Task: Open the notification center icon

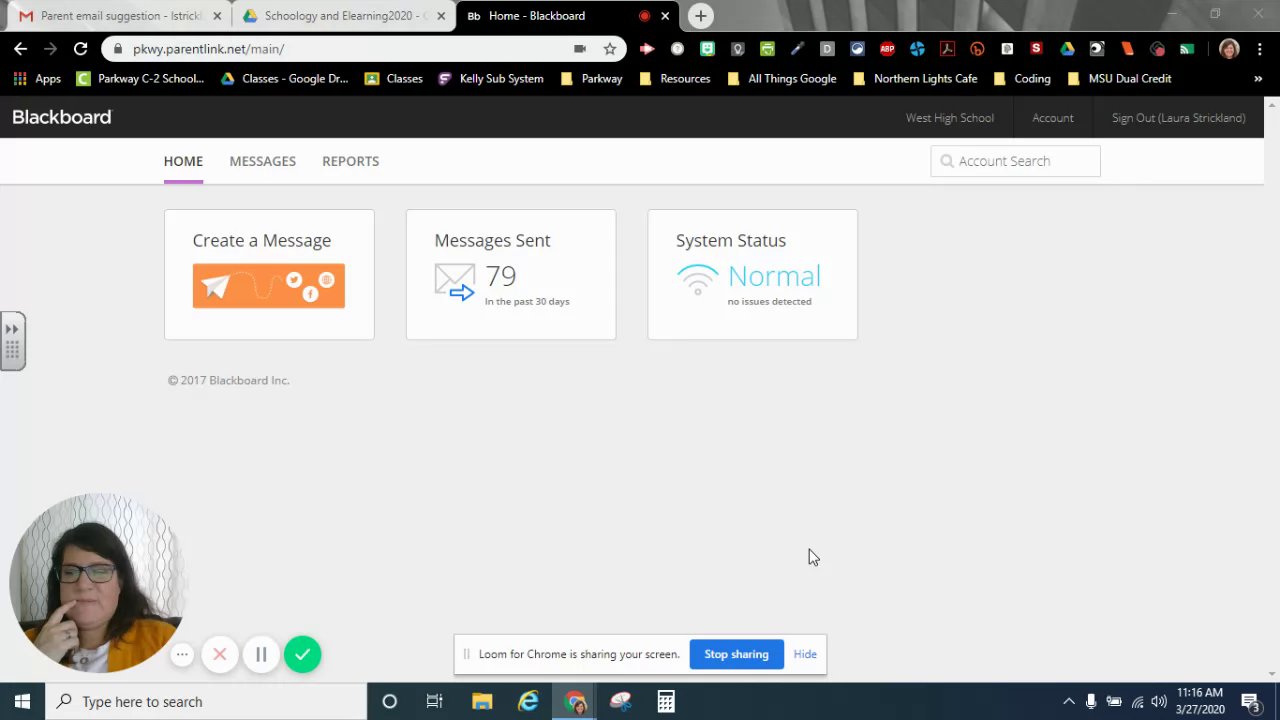Action: pyautogui.click(x=1249, y=701)
